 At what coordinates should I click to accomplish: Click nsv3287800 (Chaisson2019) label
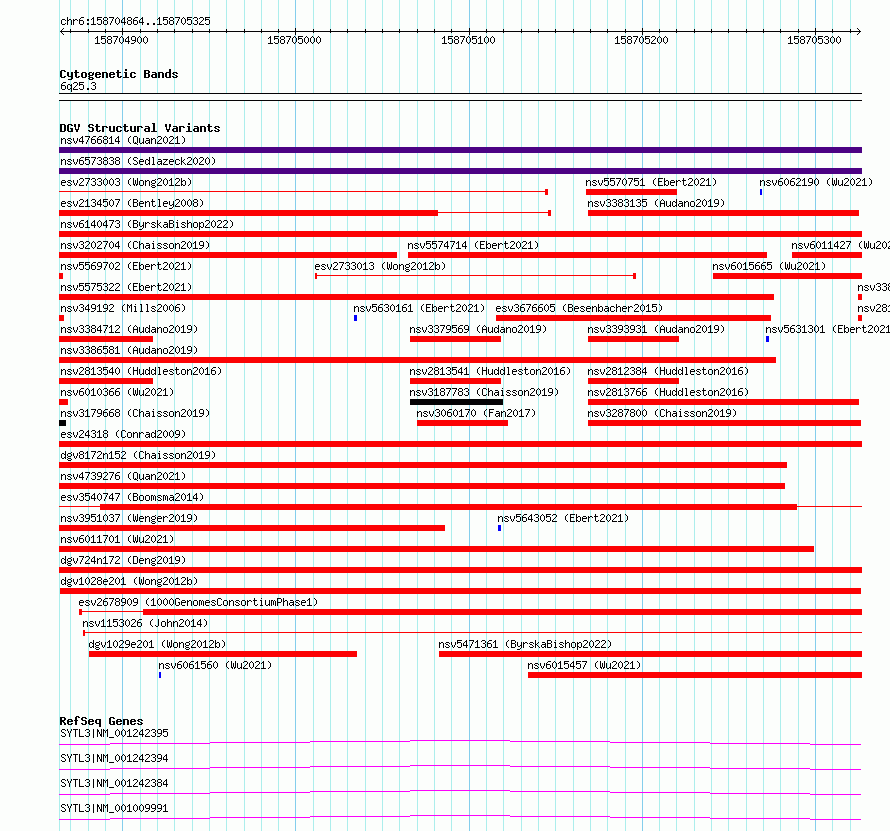tap(662, 413)
